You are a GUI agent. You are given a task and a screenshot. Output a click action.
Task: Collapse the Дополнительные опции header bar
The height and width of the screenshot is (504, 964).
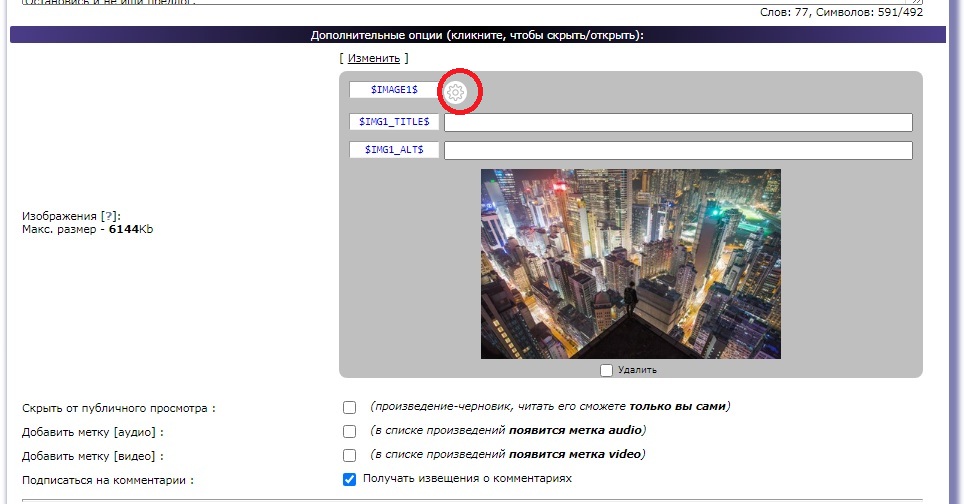click(478, 35)
